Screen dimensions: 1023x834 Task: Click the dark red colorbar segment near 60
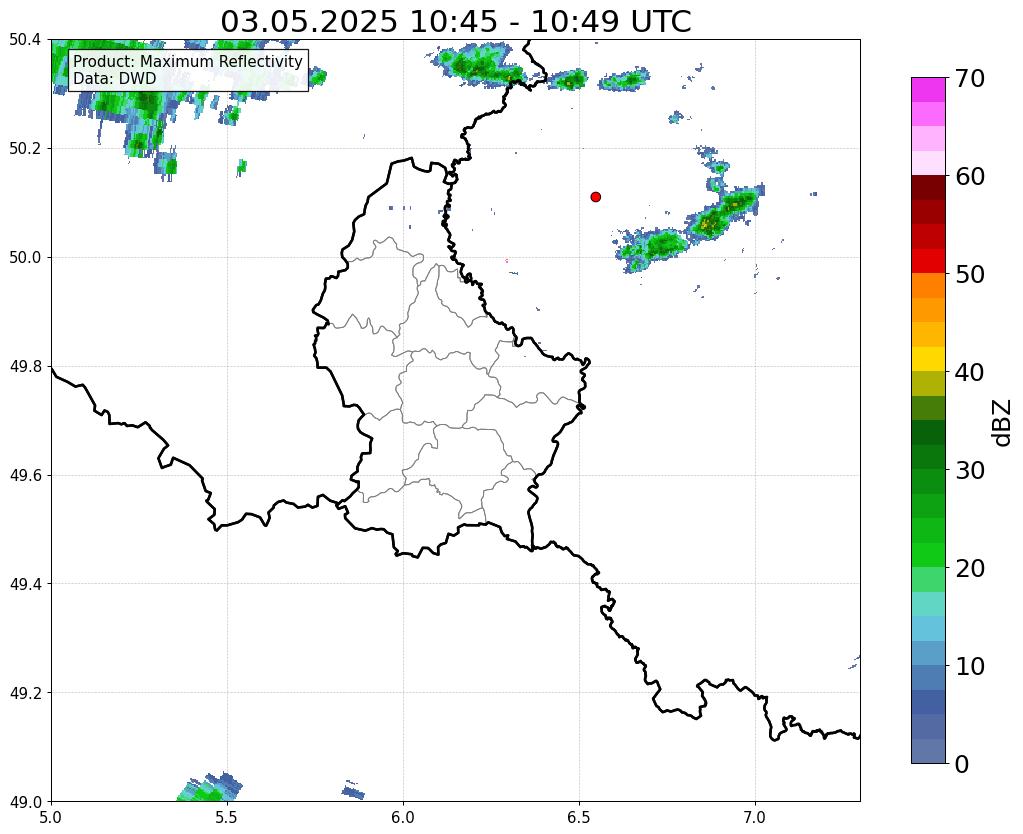[928, 188]
